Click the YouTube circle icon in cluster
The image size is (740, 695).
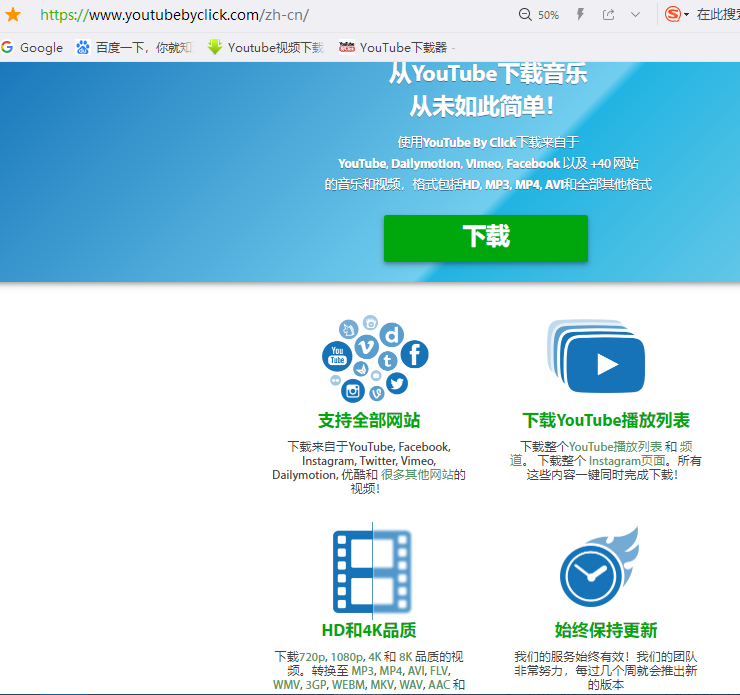tap(337, 356)
